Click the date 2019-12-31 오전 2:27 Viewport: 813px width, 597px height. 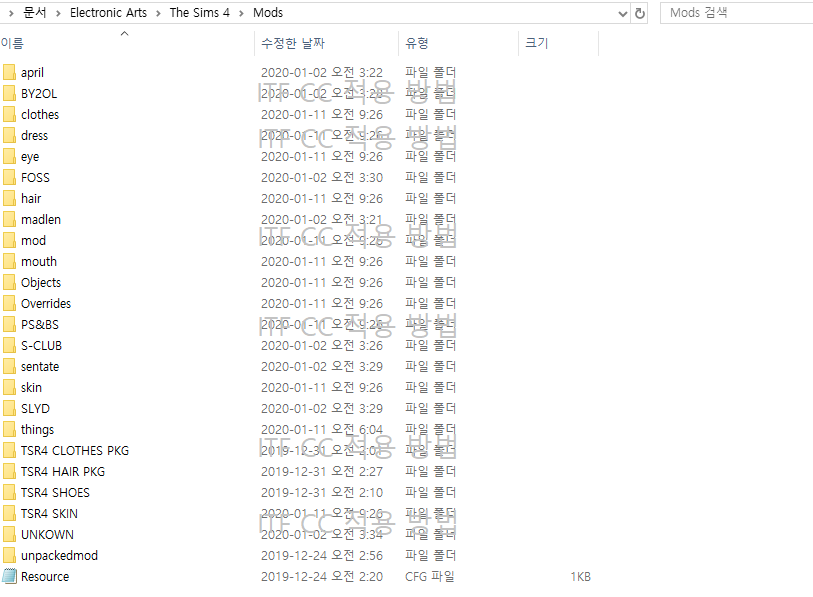pyautogui.click(x=321, y=471)
